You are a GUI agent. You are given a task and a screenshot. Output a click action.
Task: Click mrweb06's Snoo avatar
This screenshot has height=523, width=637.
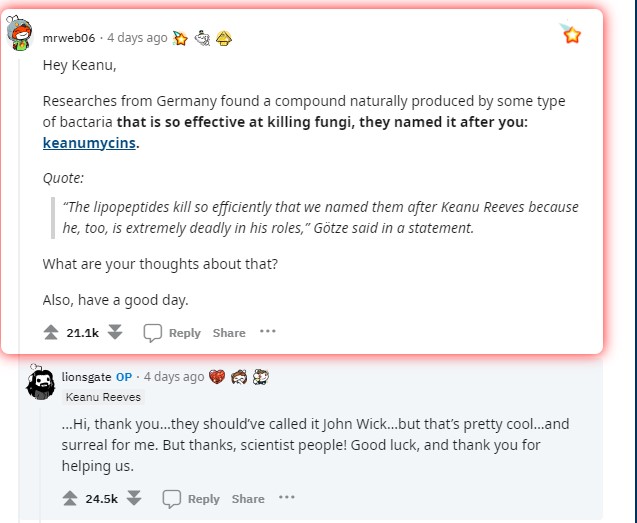point(19,36)
